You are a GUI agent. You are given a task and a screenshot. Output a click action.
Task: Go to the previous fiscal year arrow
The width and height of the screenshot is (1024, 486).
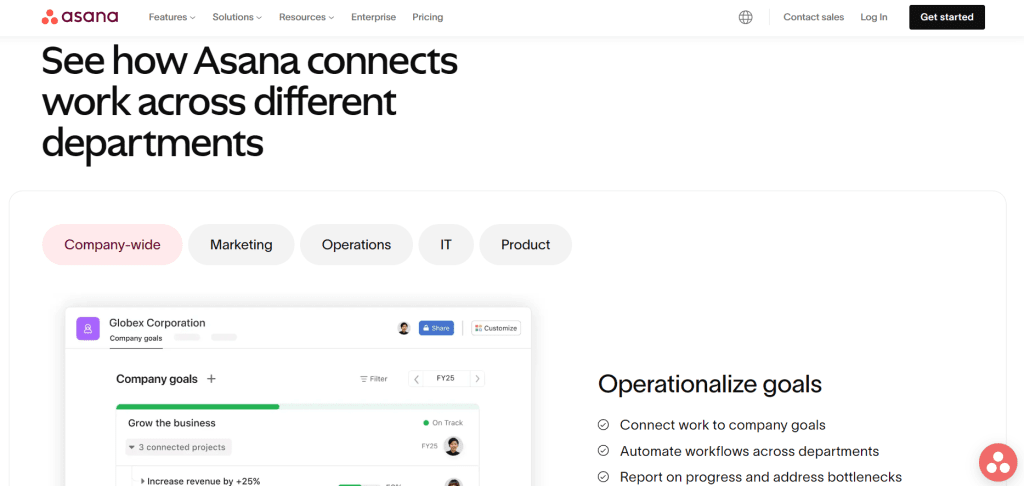coord(417,379)
